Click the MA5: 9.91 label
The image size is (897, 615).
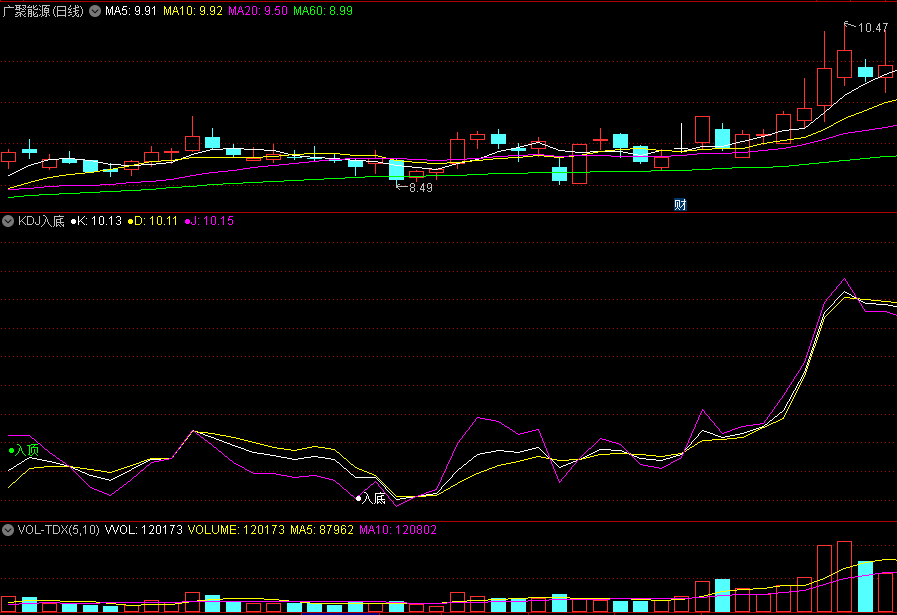tap(130, 11)
